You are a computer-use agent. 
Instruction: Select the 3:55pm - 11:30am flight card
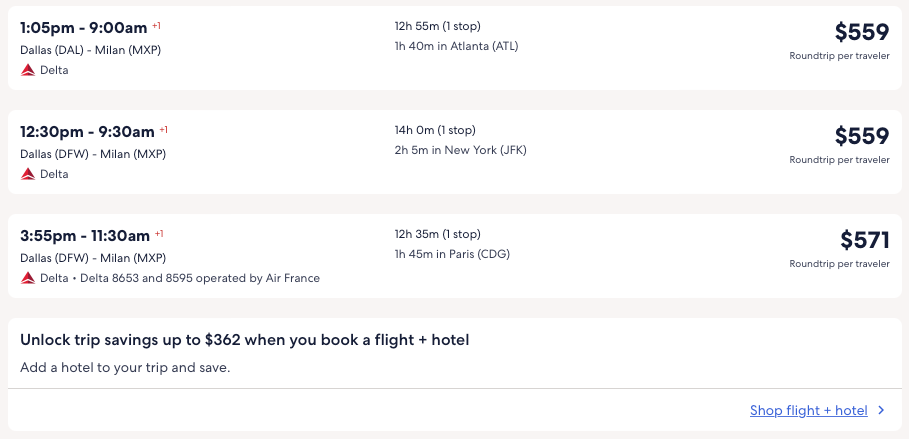click(x=250, y=255)
